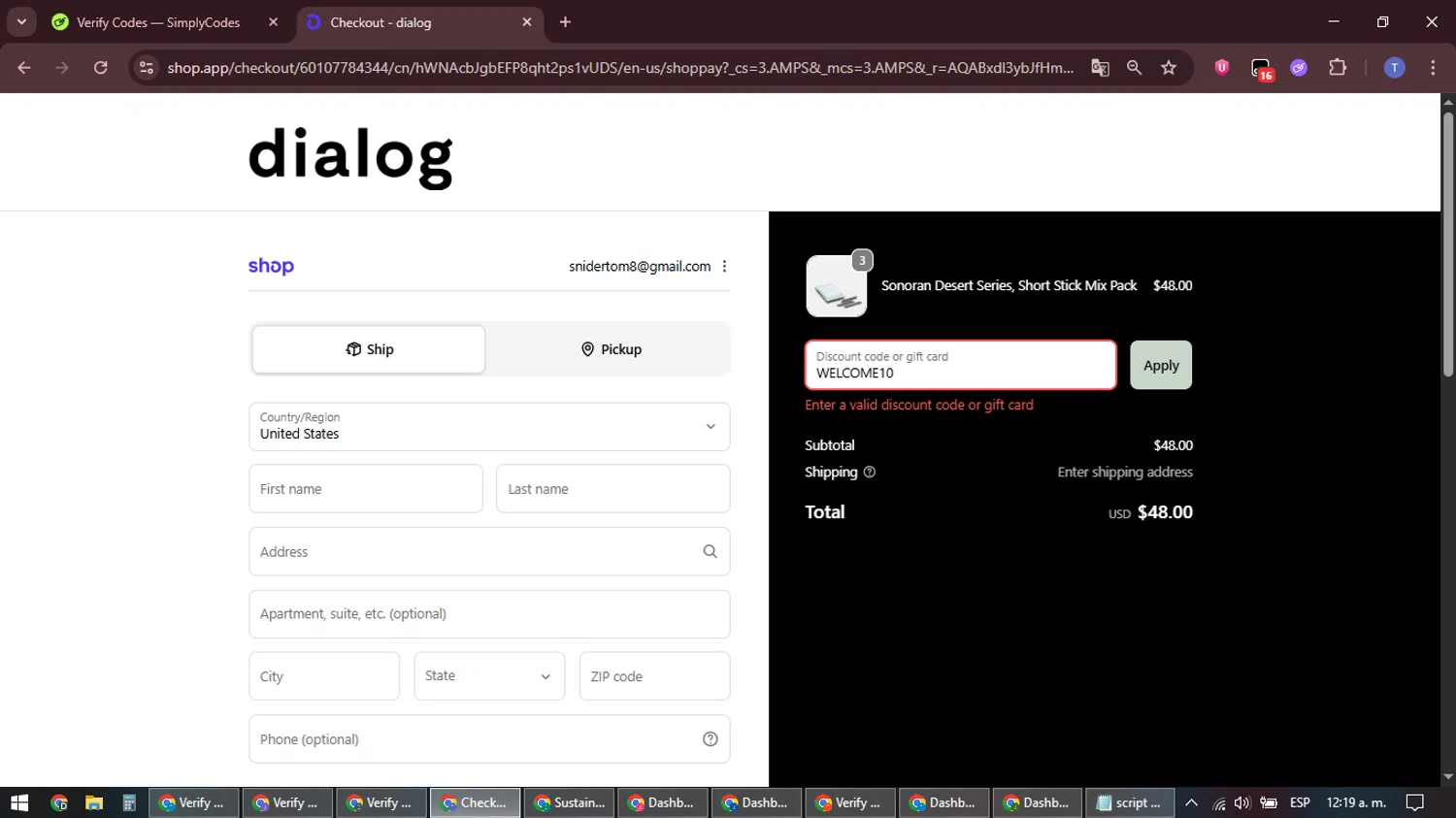
Task: Select the Ship delivery option
Action: click(x=369, y=349)
